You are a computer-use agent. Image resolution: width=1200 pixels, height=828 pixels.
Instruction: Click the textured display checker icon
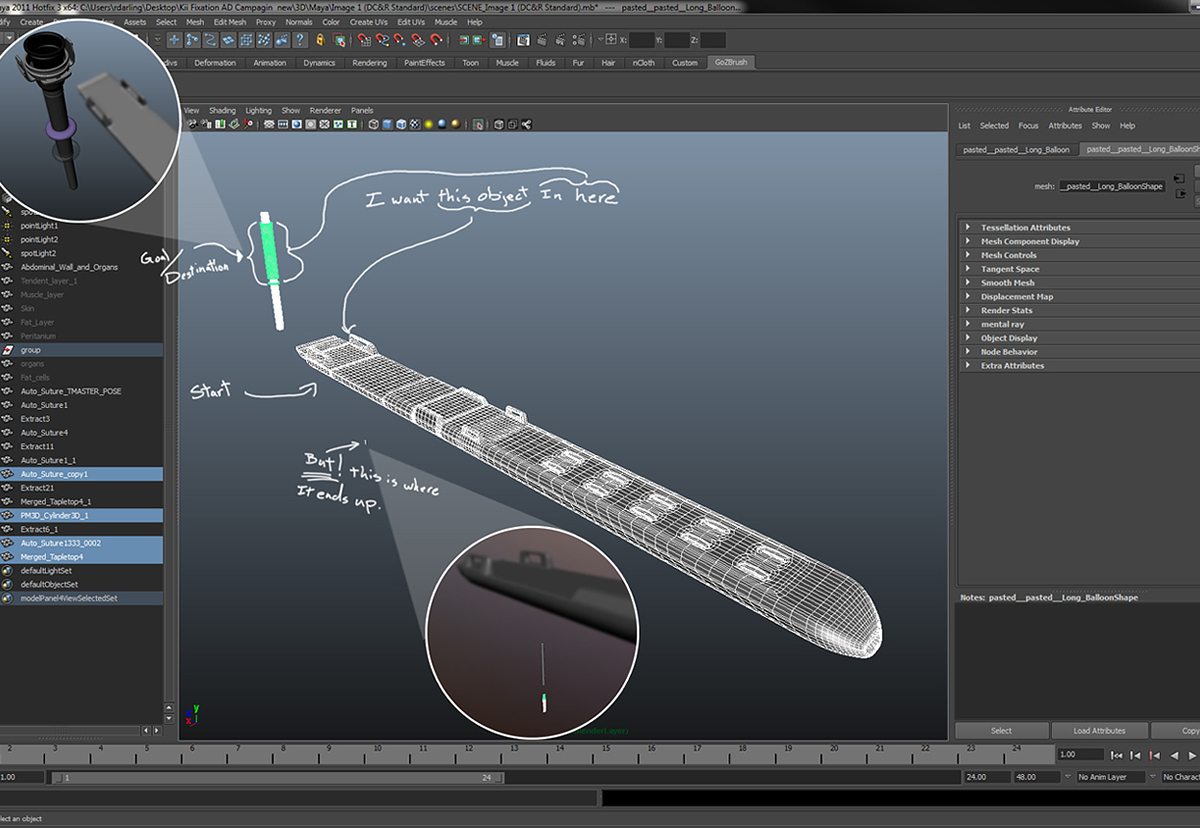coord(415,124)
